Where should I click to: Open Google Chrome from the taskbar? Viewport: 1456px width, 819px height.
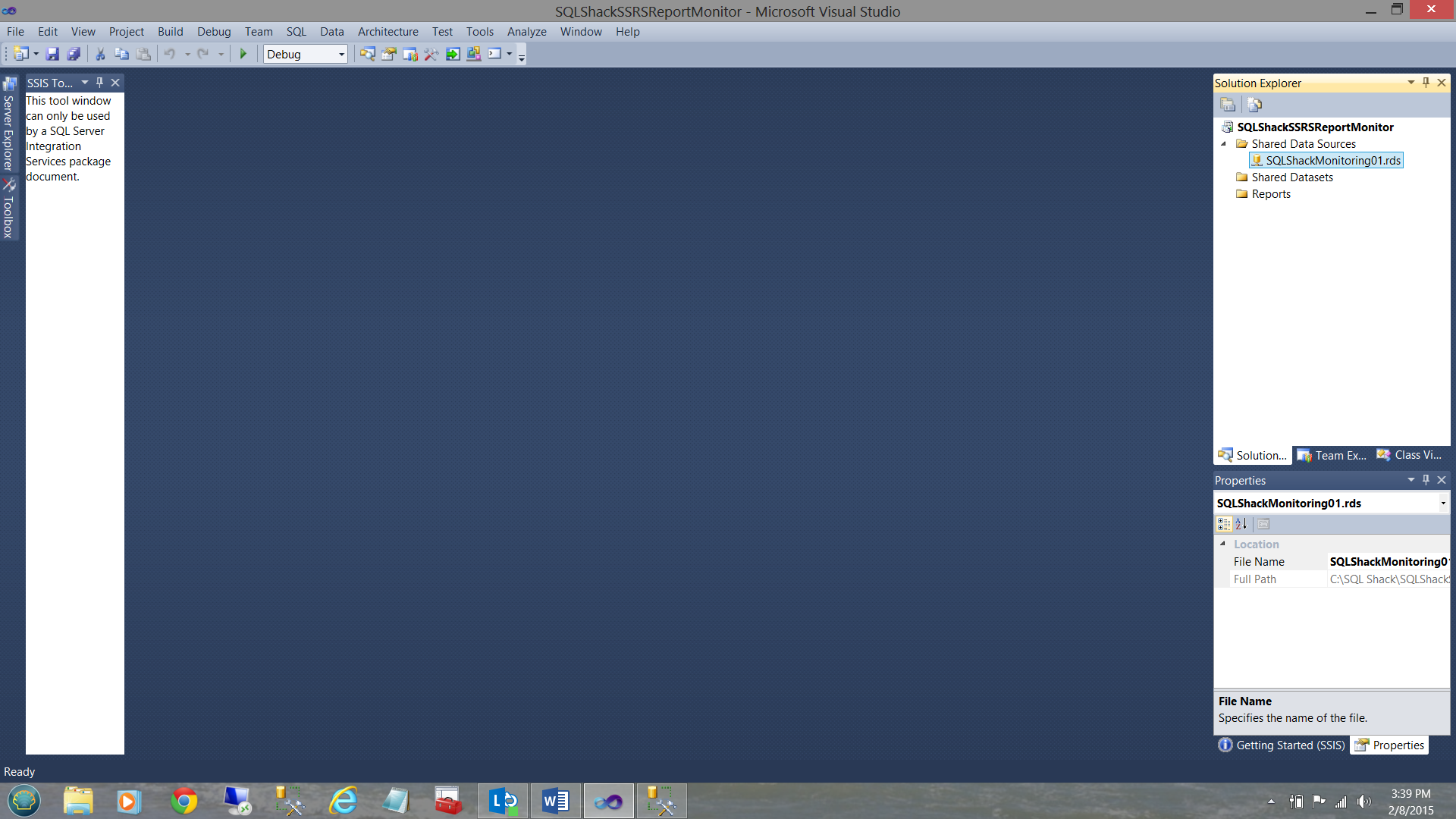point(184,802)
